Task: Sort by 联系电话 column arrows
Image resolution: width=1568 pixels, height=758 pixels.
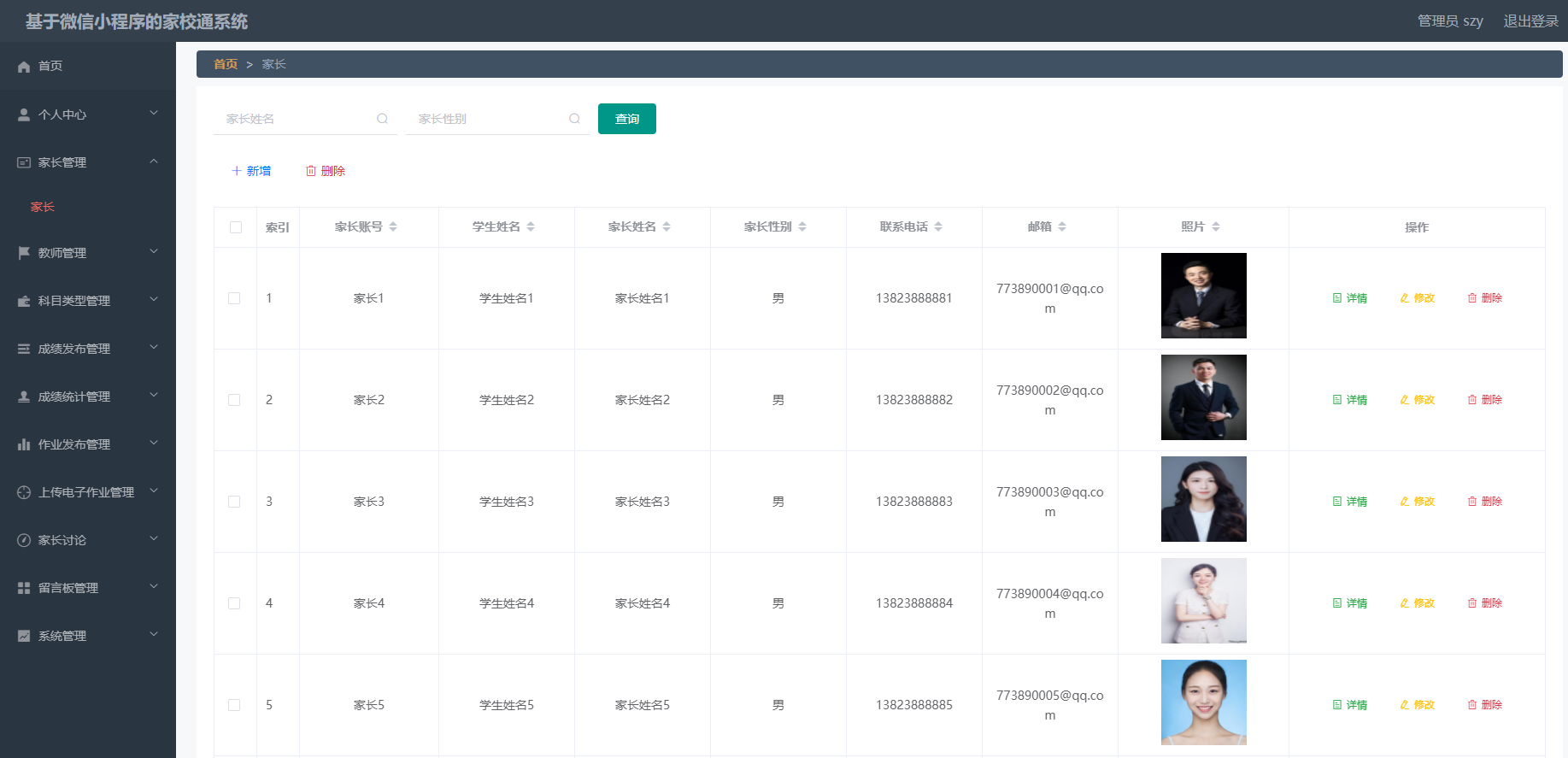Action: tap(938, 226)
